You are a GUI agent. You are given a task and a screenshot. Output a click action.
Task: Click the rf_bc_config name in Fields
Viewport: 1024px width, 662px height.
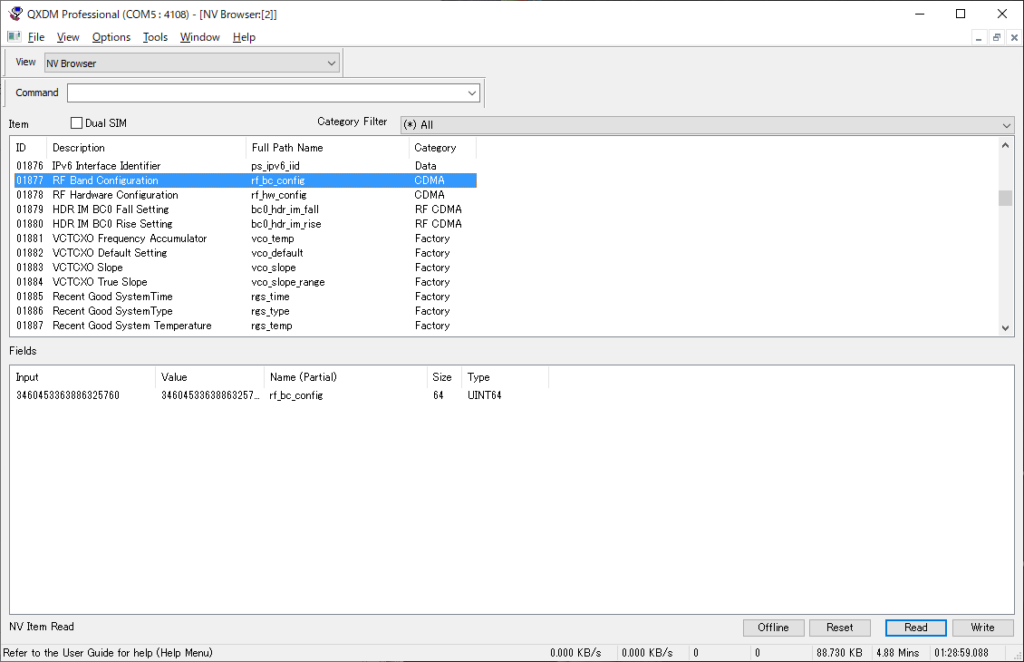point(296,395)
